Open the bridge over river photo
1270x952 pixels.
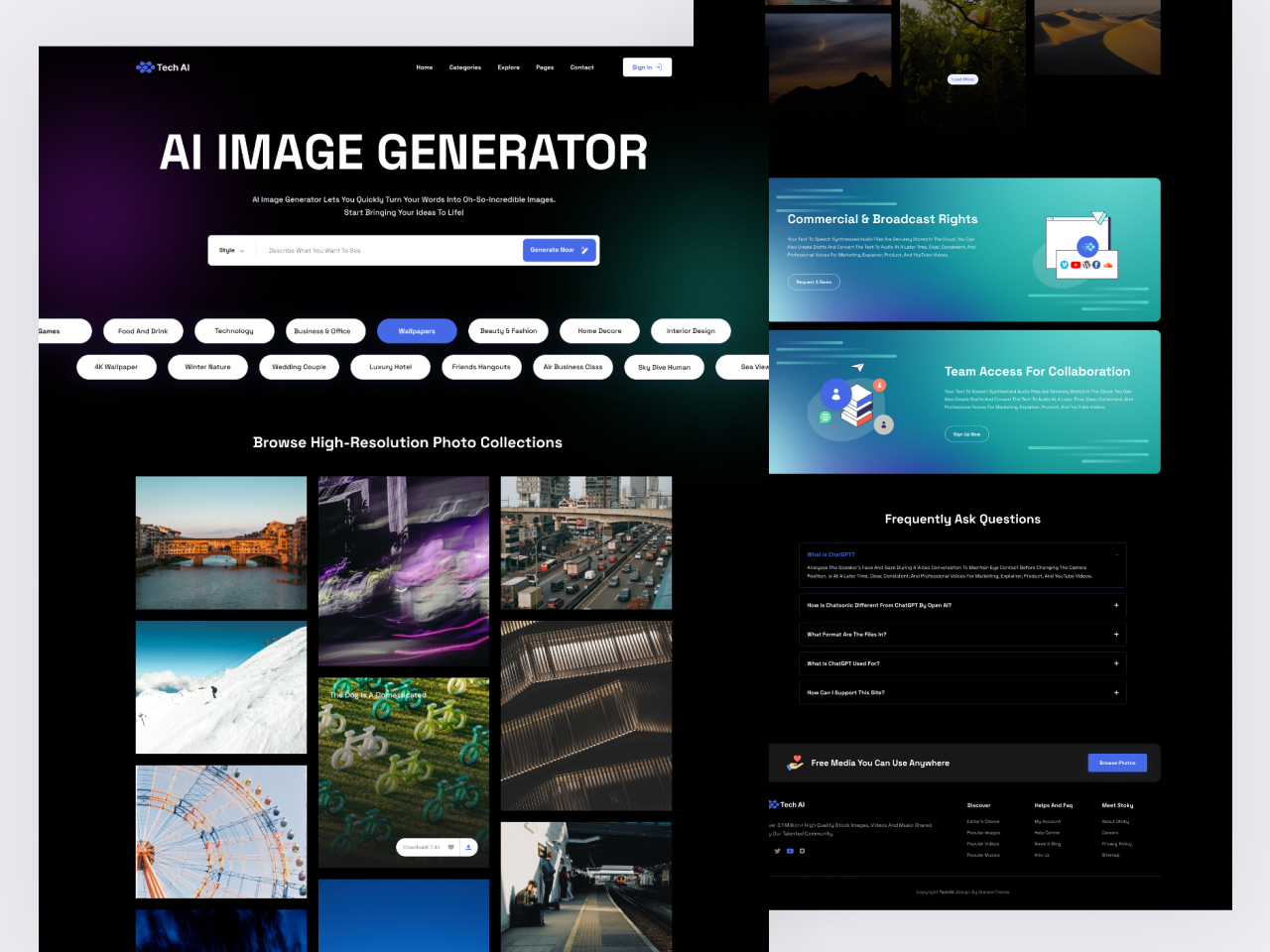221,542
